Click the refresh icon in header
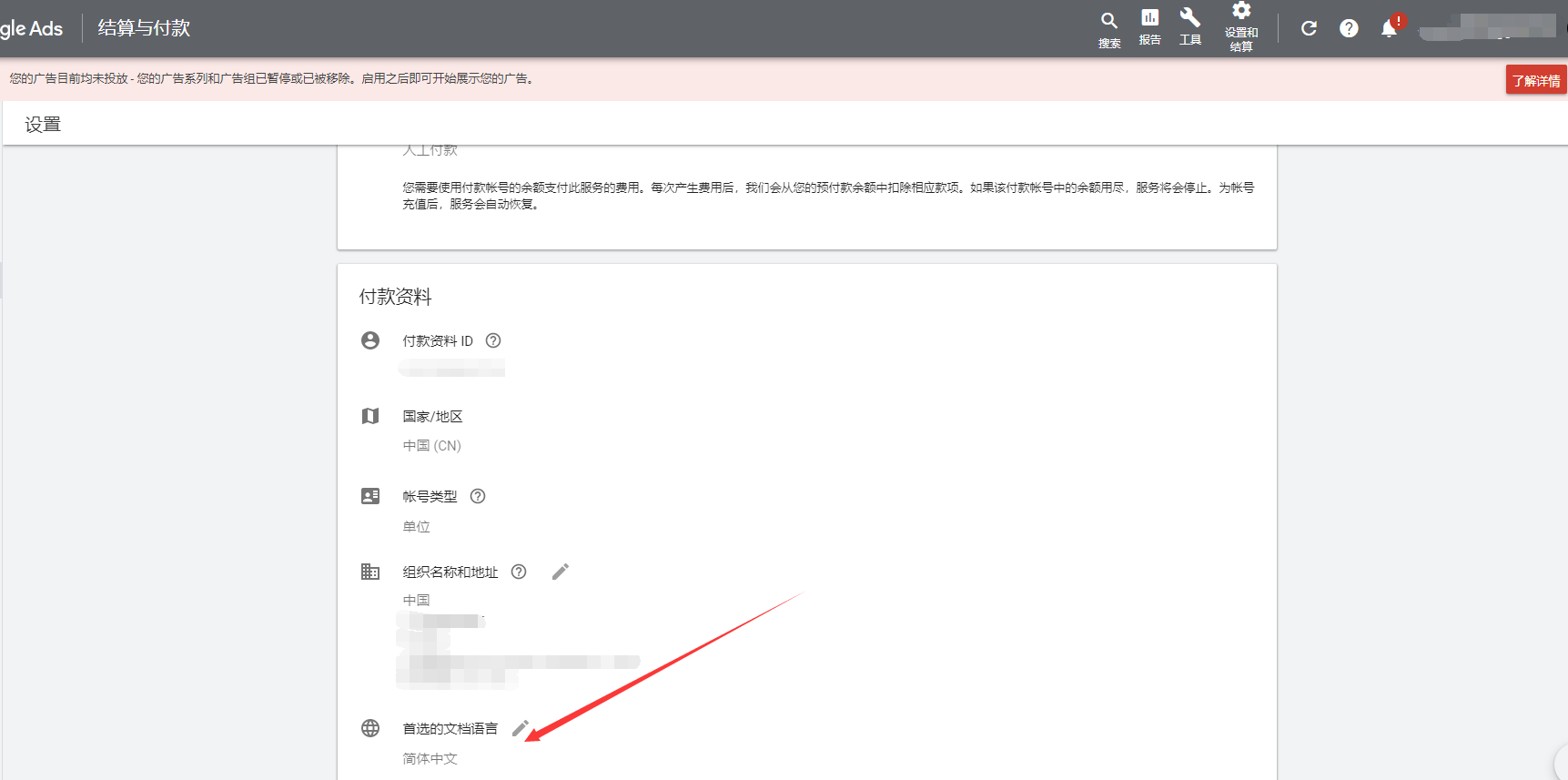 point(1309,28)
